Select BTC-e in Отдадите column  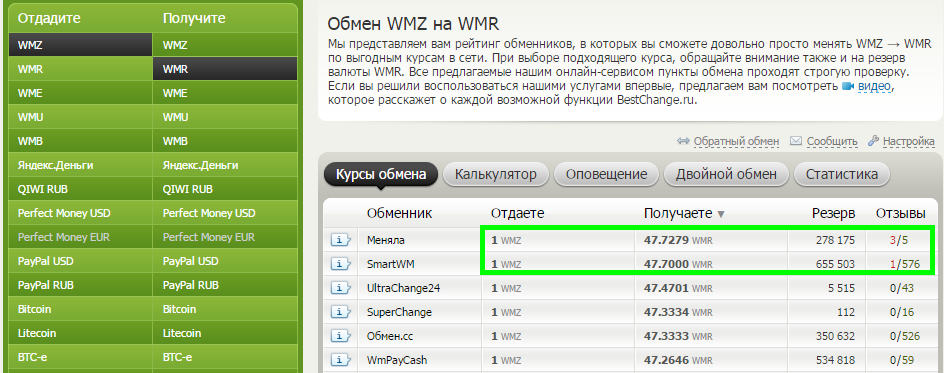(x=80, y=357)
